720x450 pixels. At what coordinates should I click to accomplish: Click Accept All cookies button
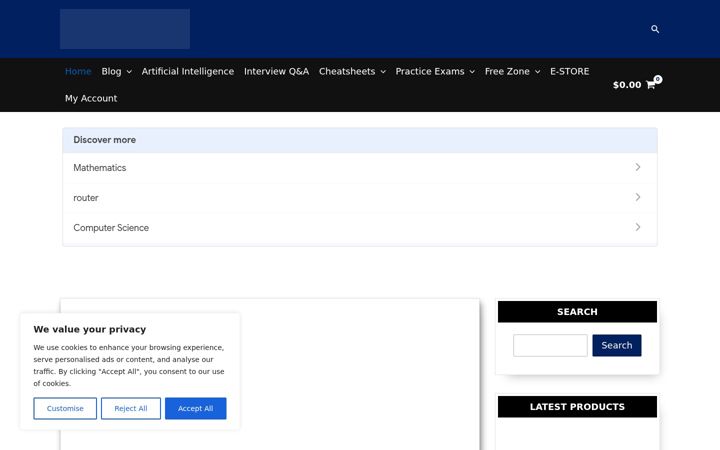coord(196,408)
